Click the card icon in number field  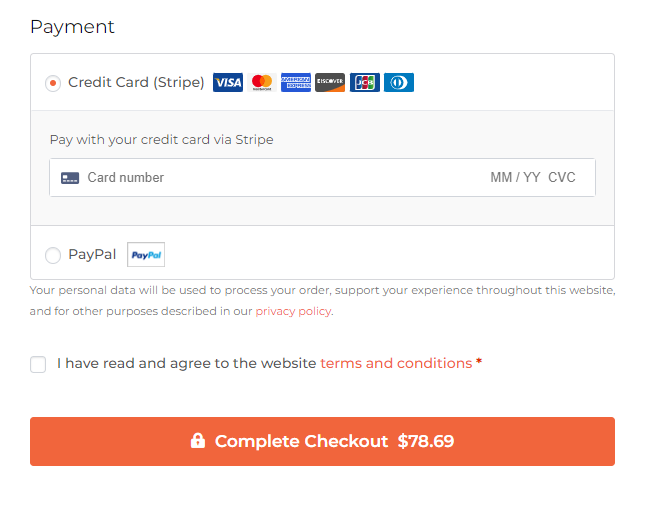[x=70, y=178]
